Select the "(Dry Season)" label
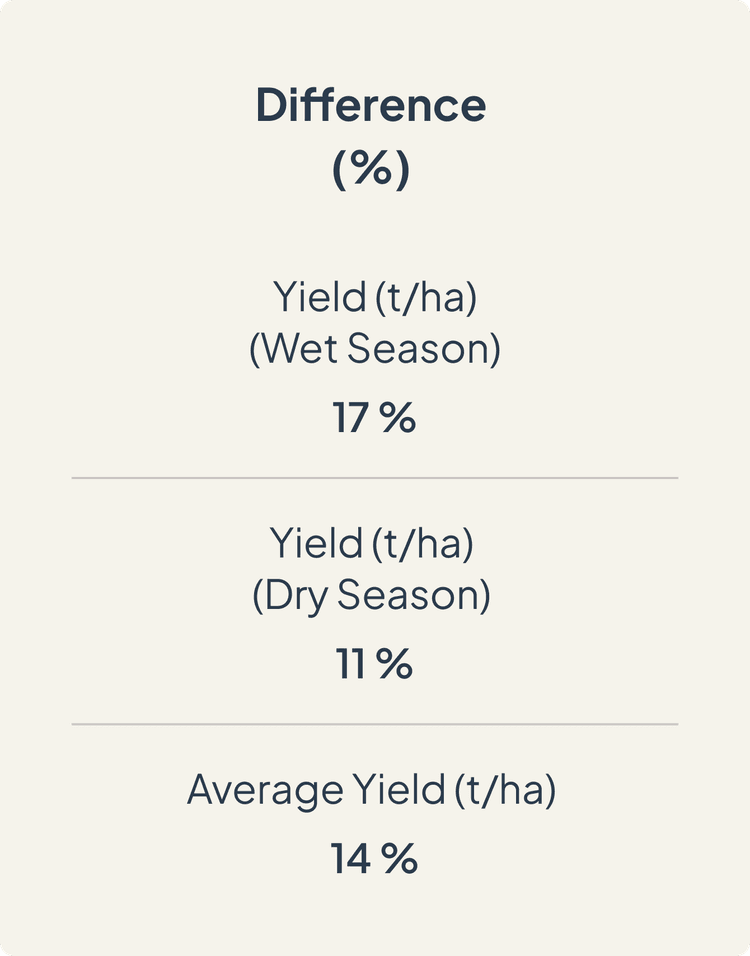The height and width of the screenshot is (956, 750). point(371,595)
